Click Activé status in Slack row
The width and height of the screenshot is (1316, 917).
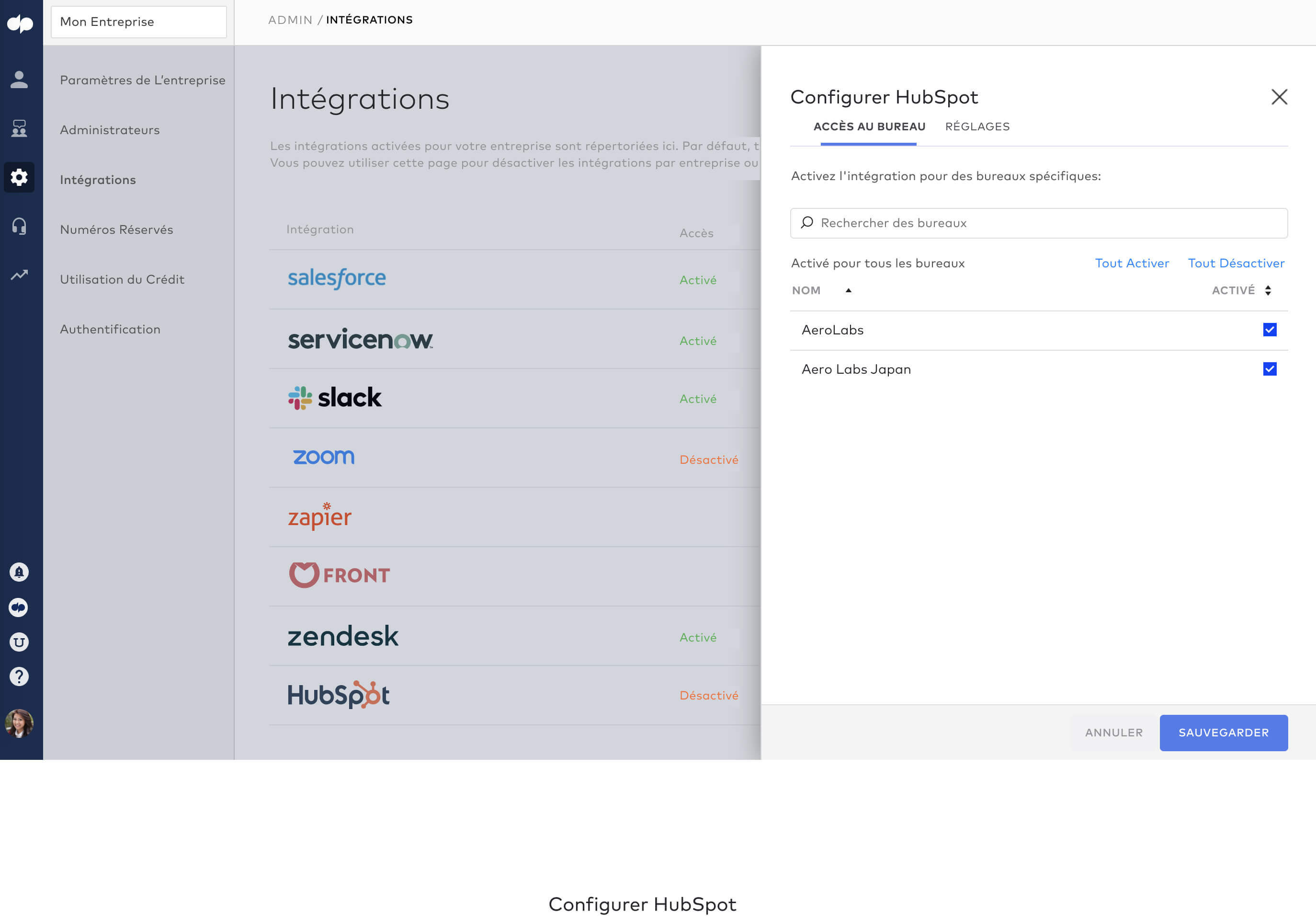(x=698, y=399)
